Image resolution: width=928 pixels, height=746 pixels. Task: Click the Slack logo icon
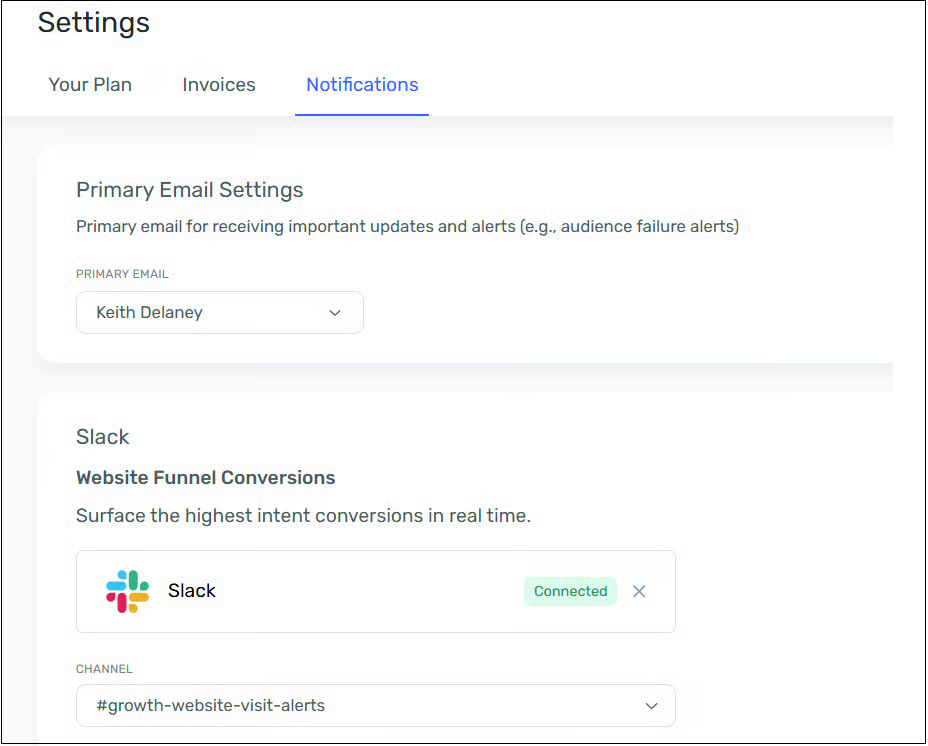127,591
